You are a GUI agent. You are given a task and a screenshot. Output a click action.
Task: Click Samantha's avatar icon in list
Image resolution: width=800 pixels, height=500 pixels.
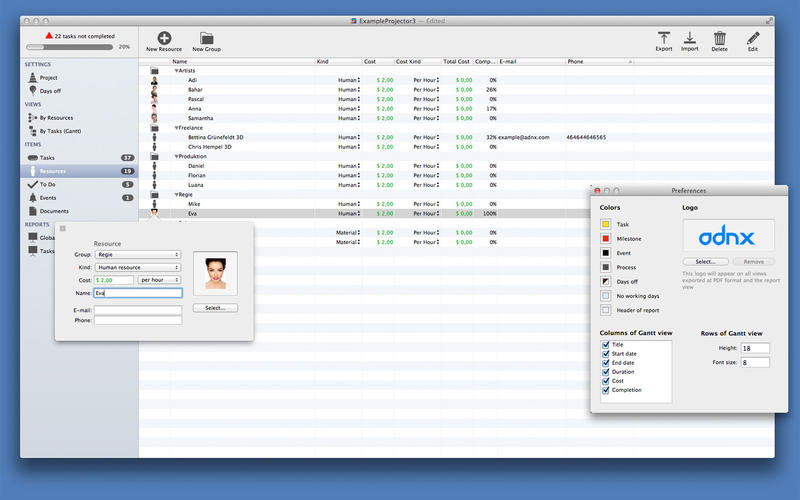pos(154,118)
